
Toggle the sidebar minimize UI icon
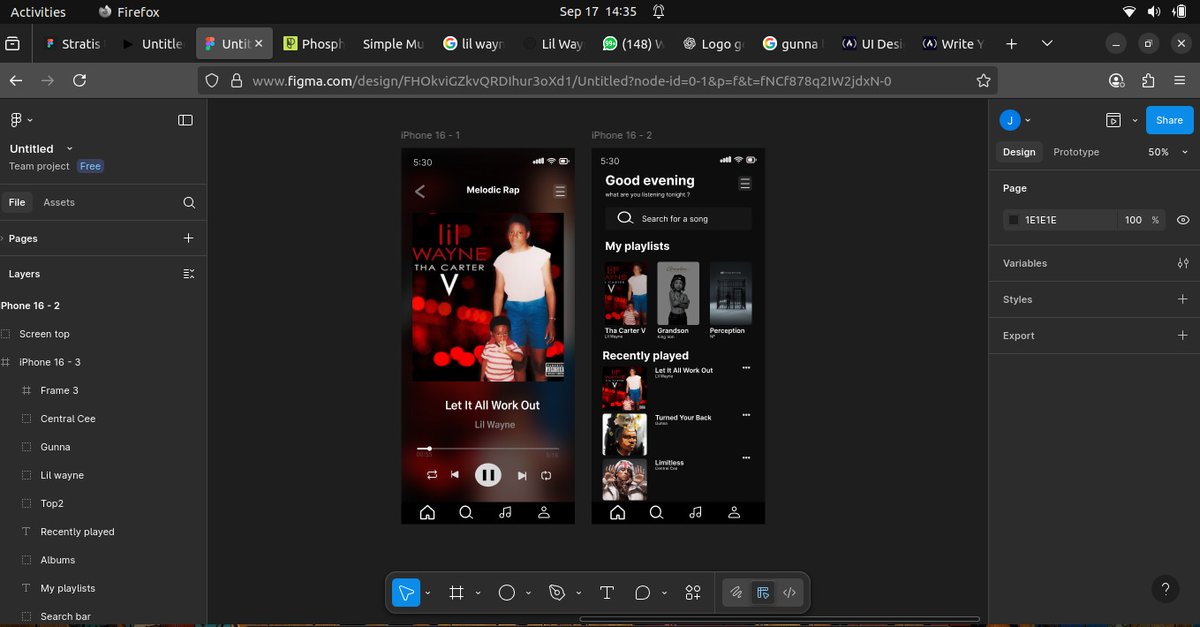point(185,120)
